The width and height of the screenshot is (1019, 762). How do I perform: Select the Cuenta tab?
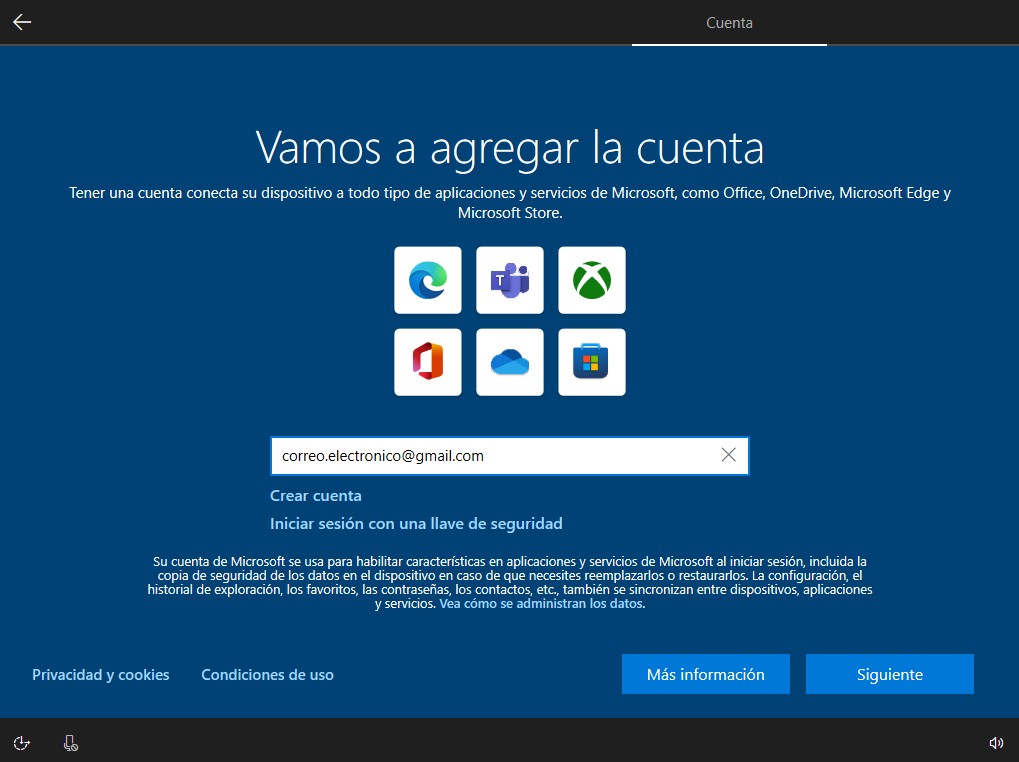[729, 23]
